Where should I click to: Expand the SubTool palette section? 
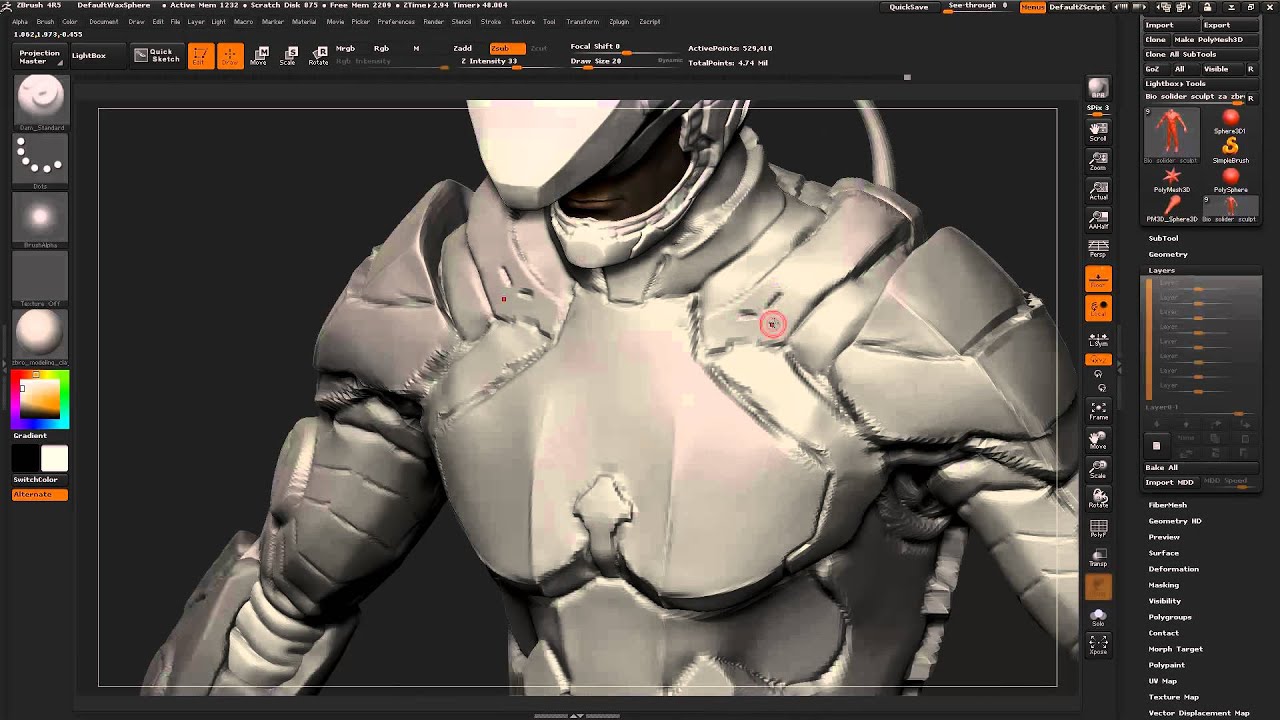click(x=1163, y=238)
